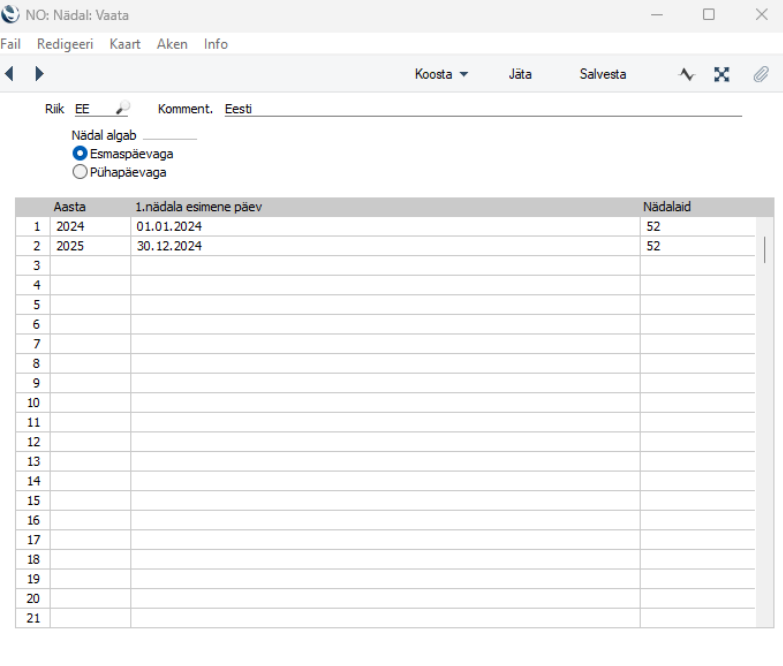This screenshot has width=783, height=666.
Task: Select row number 10 header
Action: click(33, 403)
